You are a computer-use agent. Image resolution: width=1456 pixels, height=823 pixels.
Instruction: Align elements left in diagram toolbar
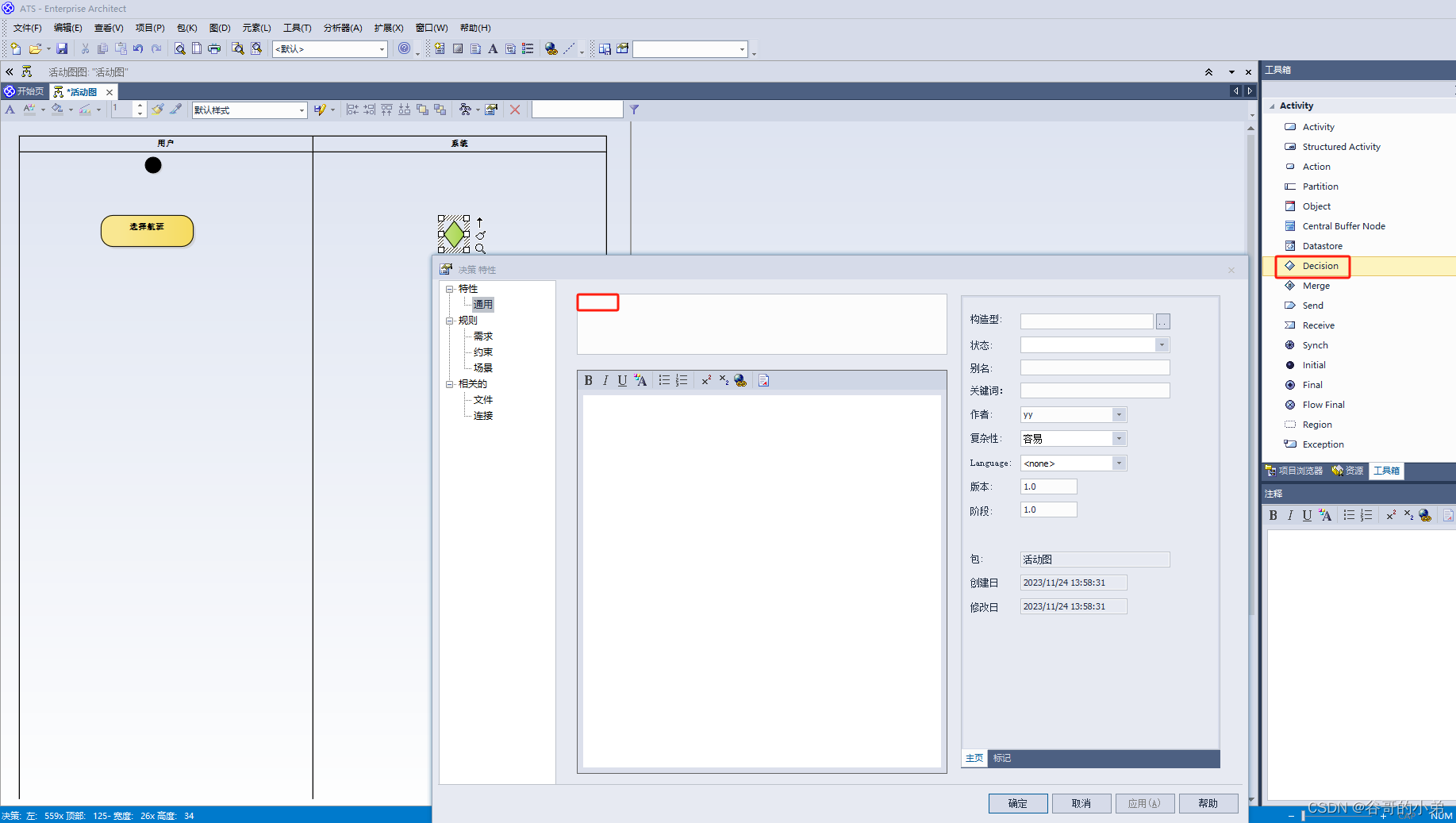tap(352, 110)
